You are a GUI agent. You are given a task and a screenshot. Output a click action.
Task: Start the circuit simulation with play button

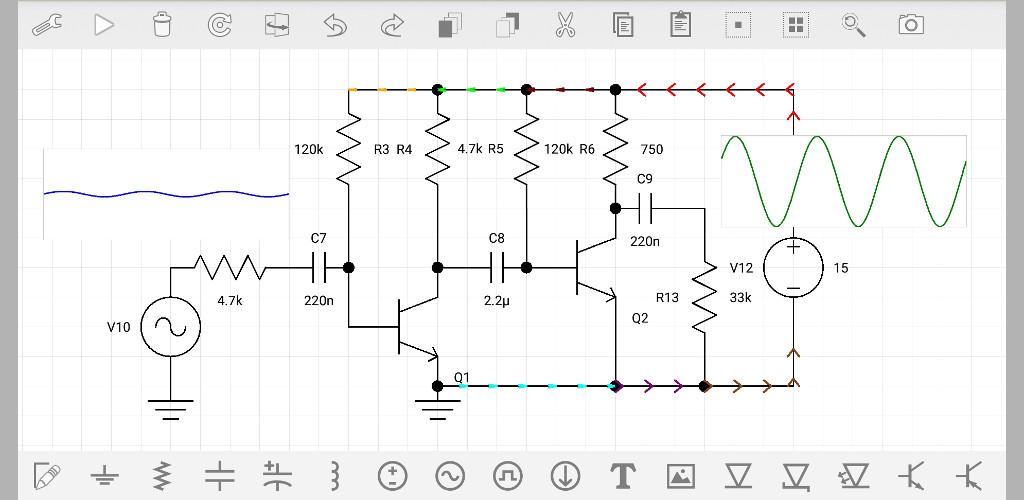tap(104, 25)
